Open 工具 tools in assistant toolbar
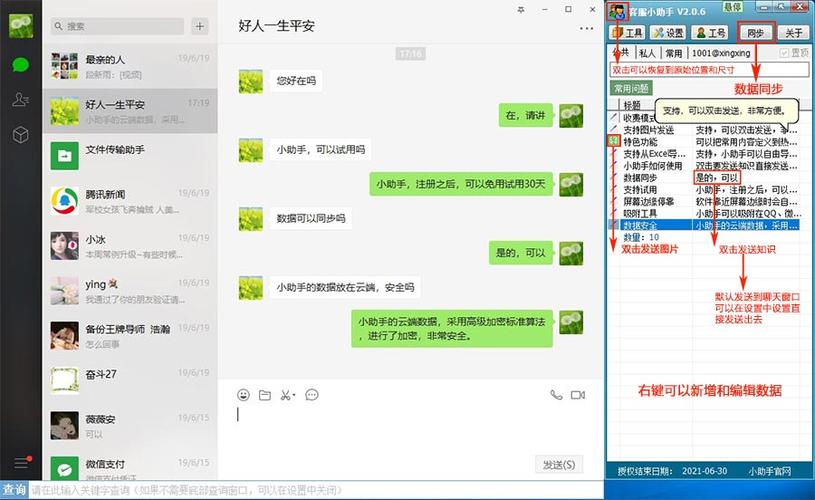815x500 pixels. pyautogui.click(x=627, y=33)
